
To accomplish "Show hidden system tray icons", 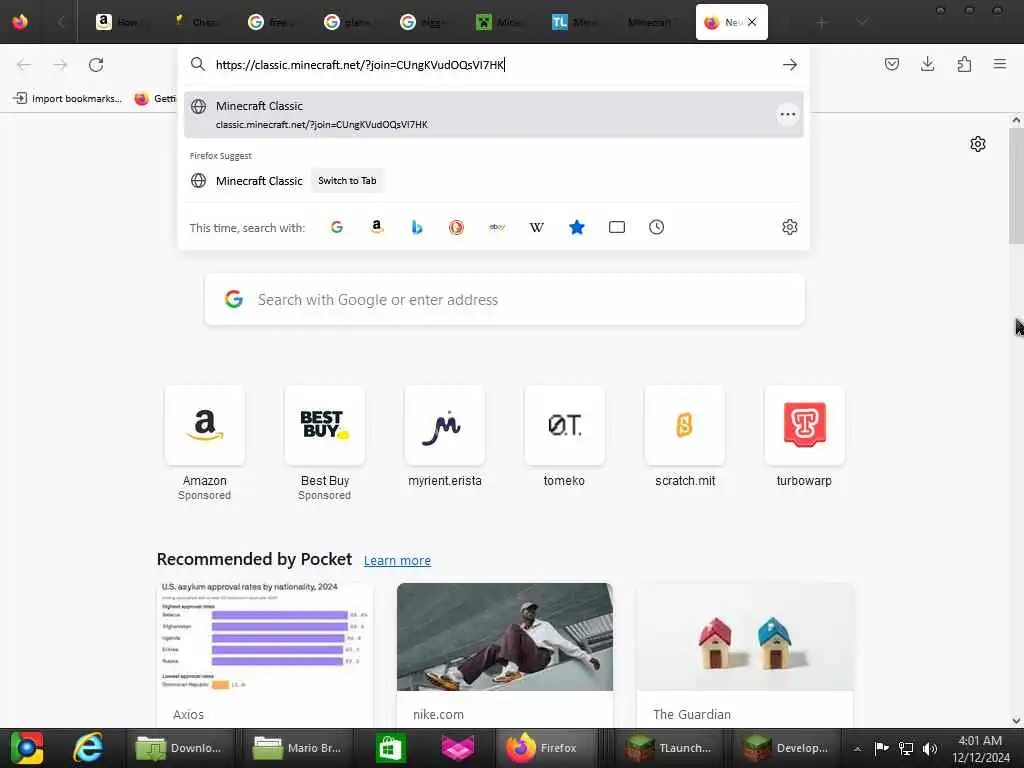I will 857,748.
